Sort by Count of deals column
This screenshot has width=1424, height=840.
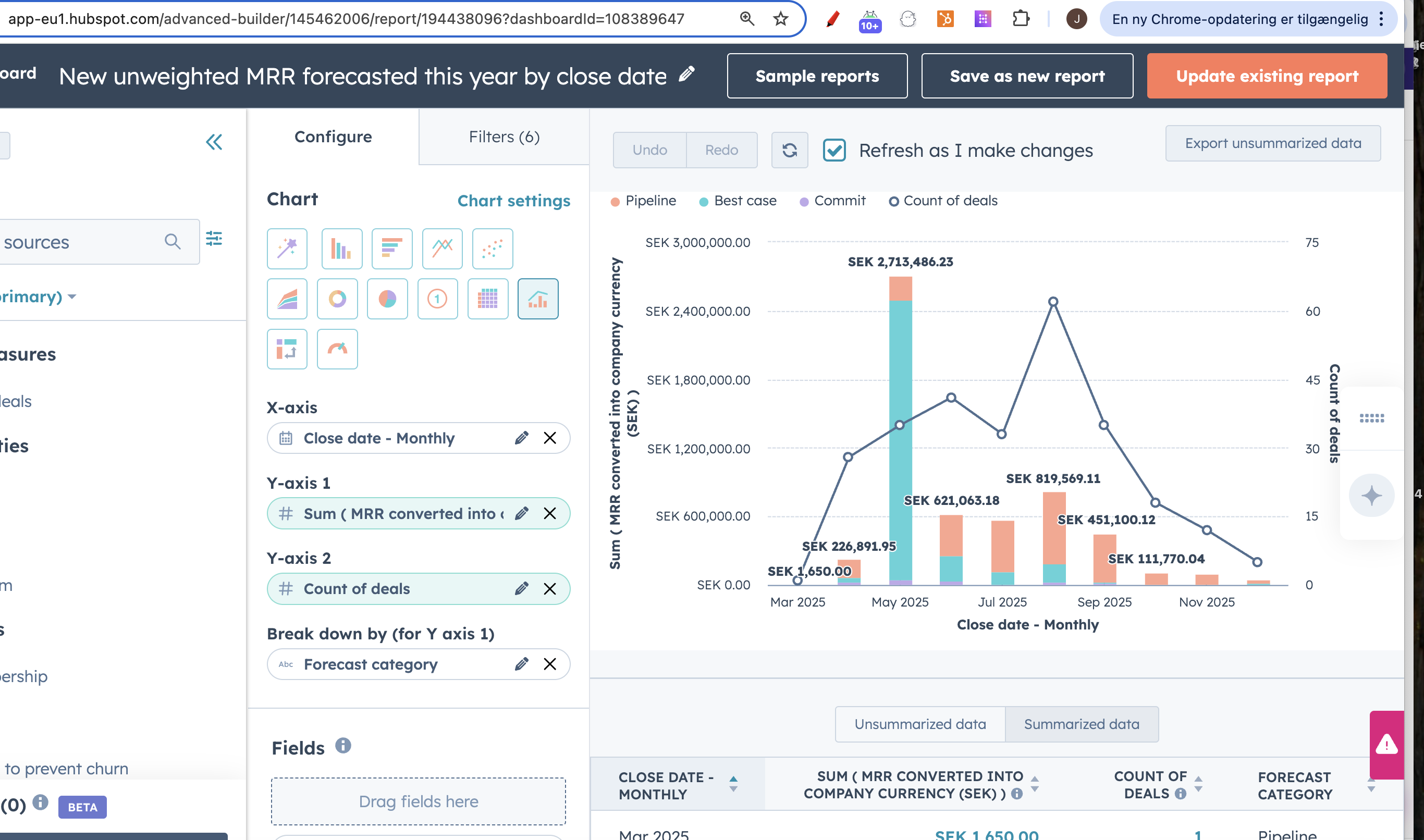[1149, 785]
